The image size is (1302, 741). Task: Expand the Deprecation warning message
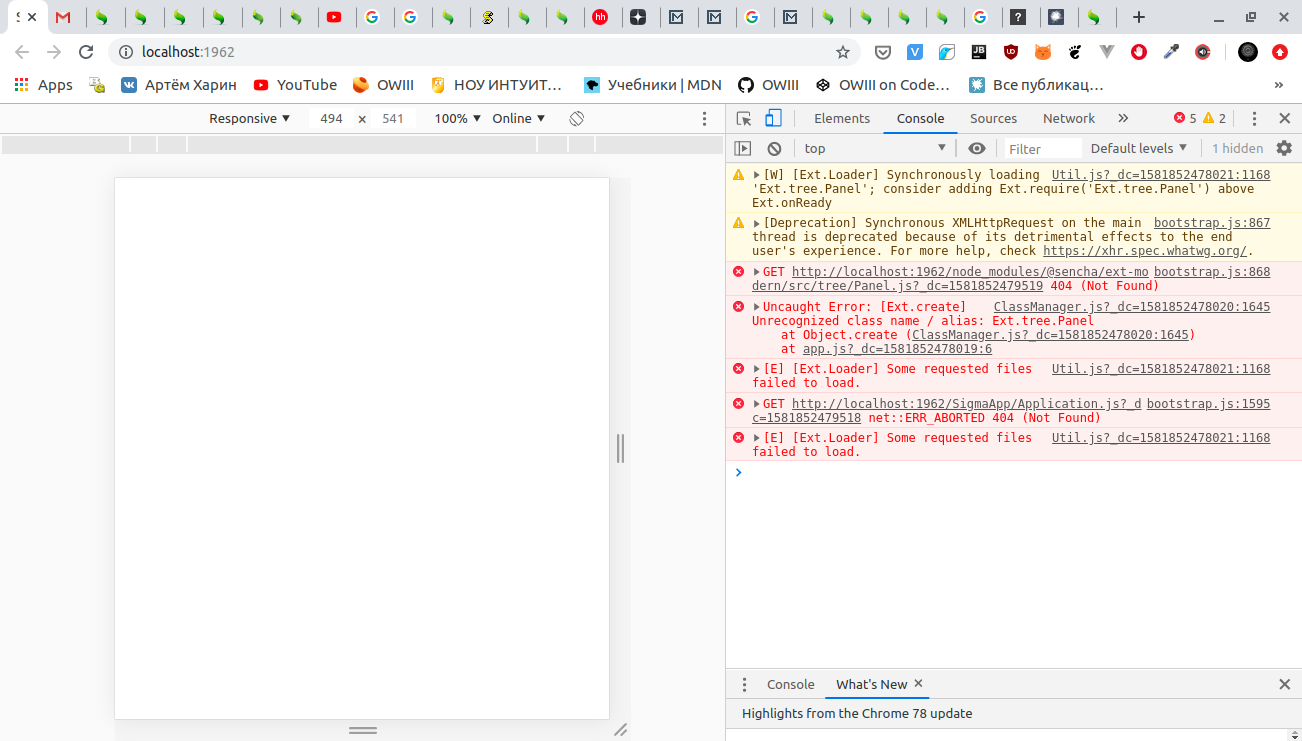(x=757, y=223)
